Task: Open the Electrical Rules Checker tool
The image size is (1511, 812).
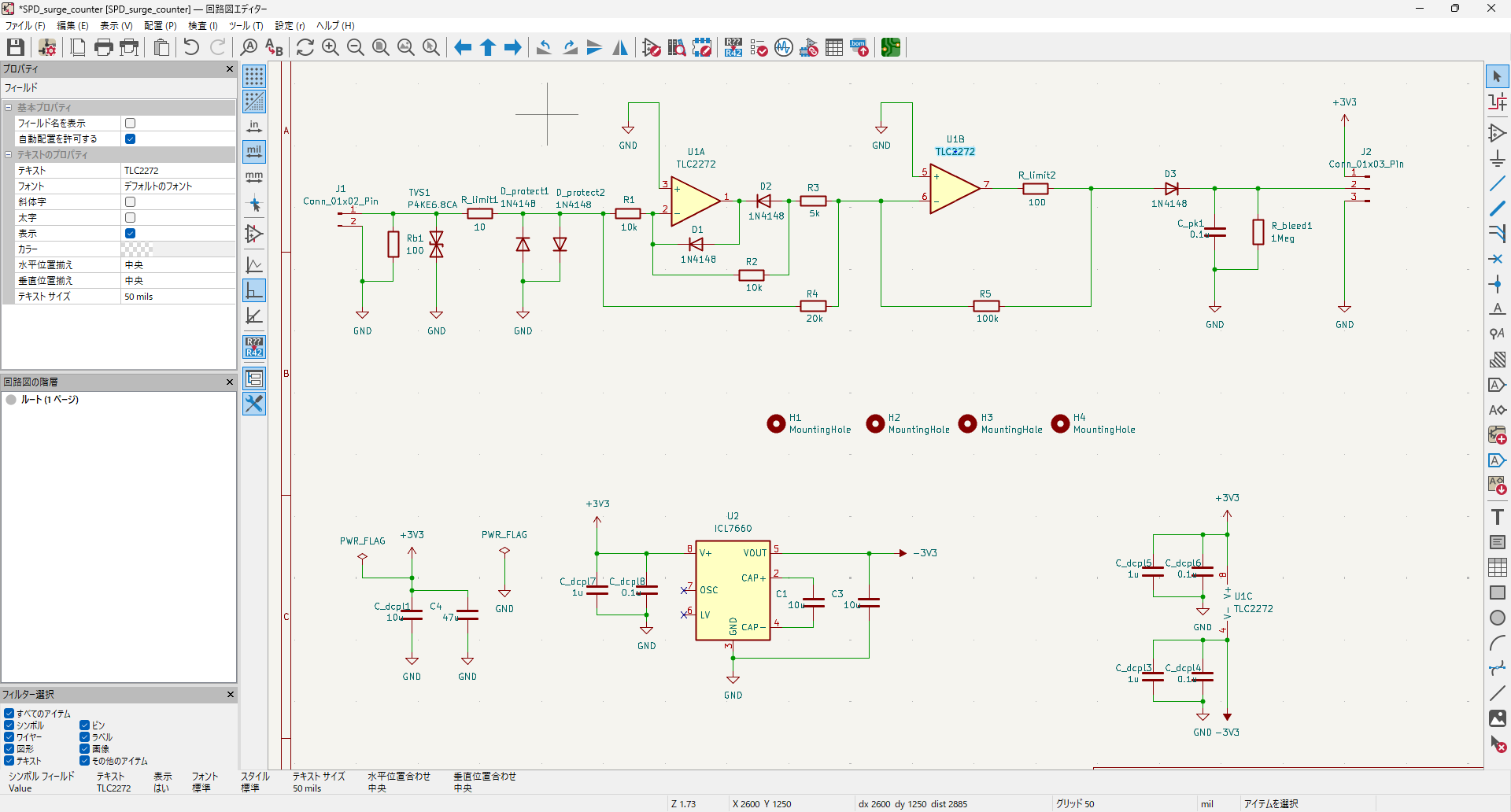Action: [759, 47]
